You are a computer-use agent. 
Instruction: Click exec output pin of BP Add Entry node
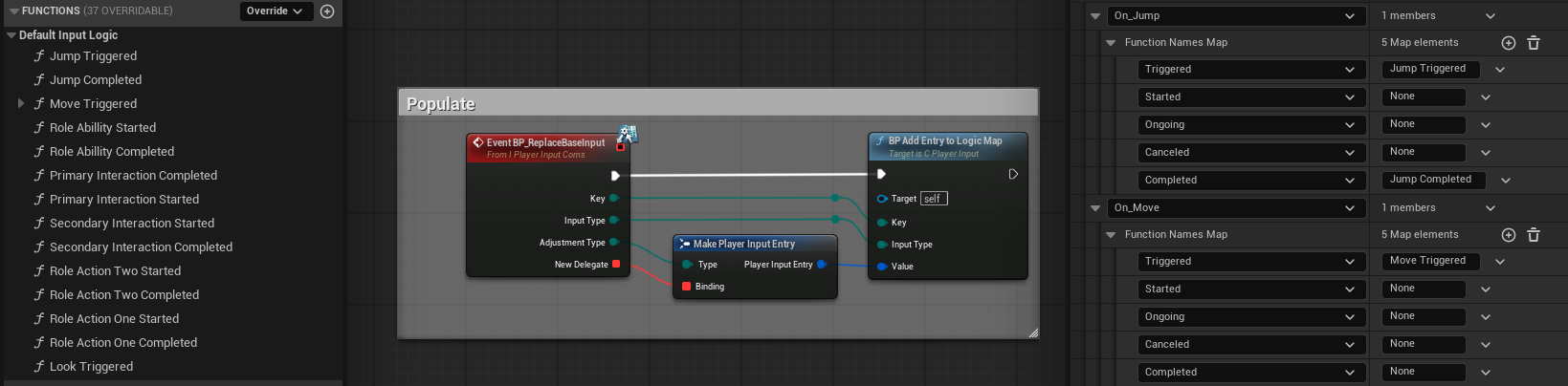pyautogui.click(x=1013, y=174)
